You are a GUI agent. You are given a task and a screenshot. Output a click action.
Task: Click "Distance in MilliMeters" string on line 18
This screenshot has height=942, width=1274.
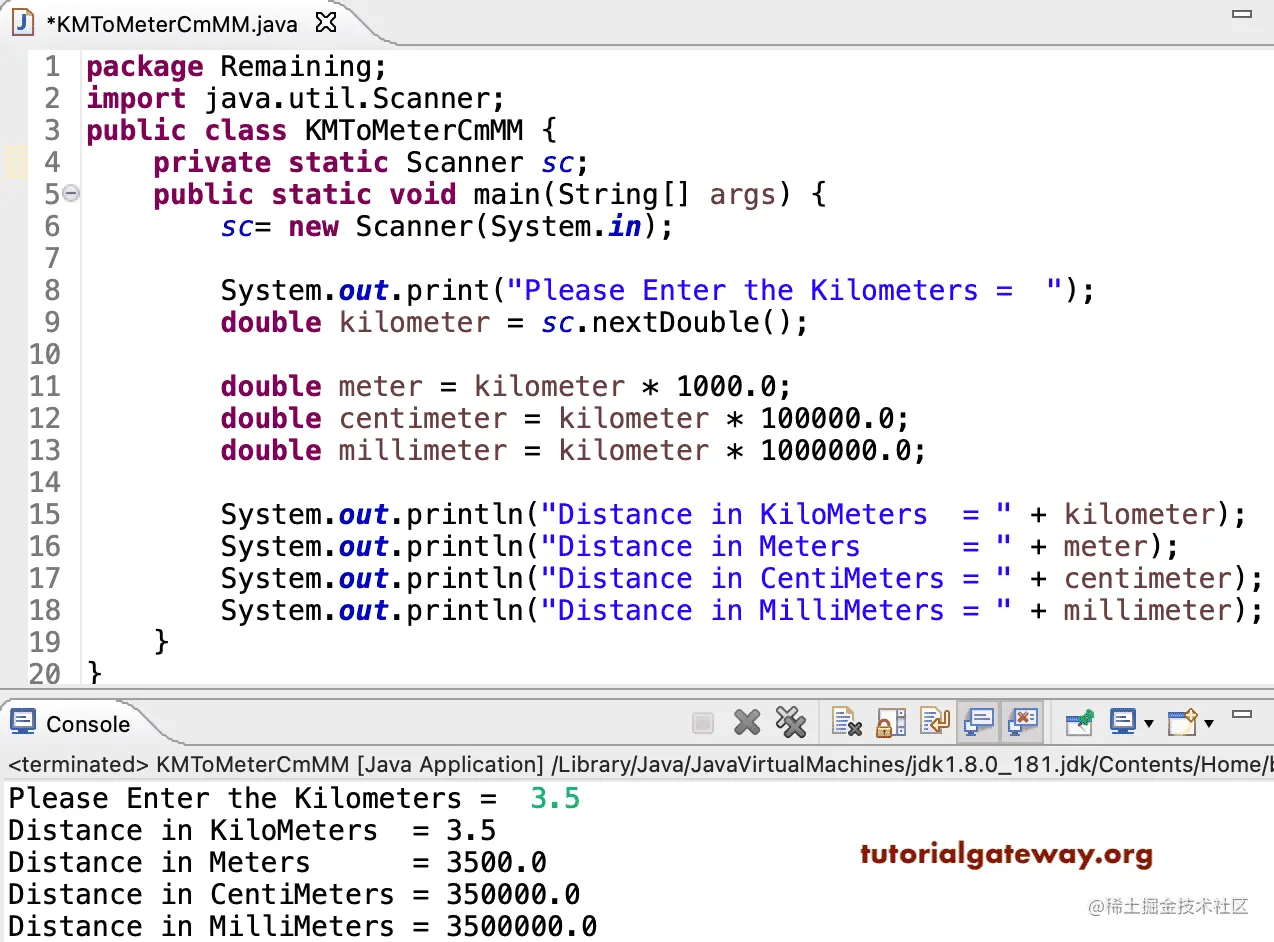tap(776, 611)
